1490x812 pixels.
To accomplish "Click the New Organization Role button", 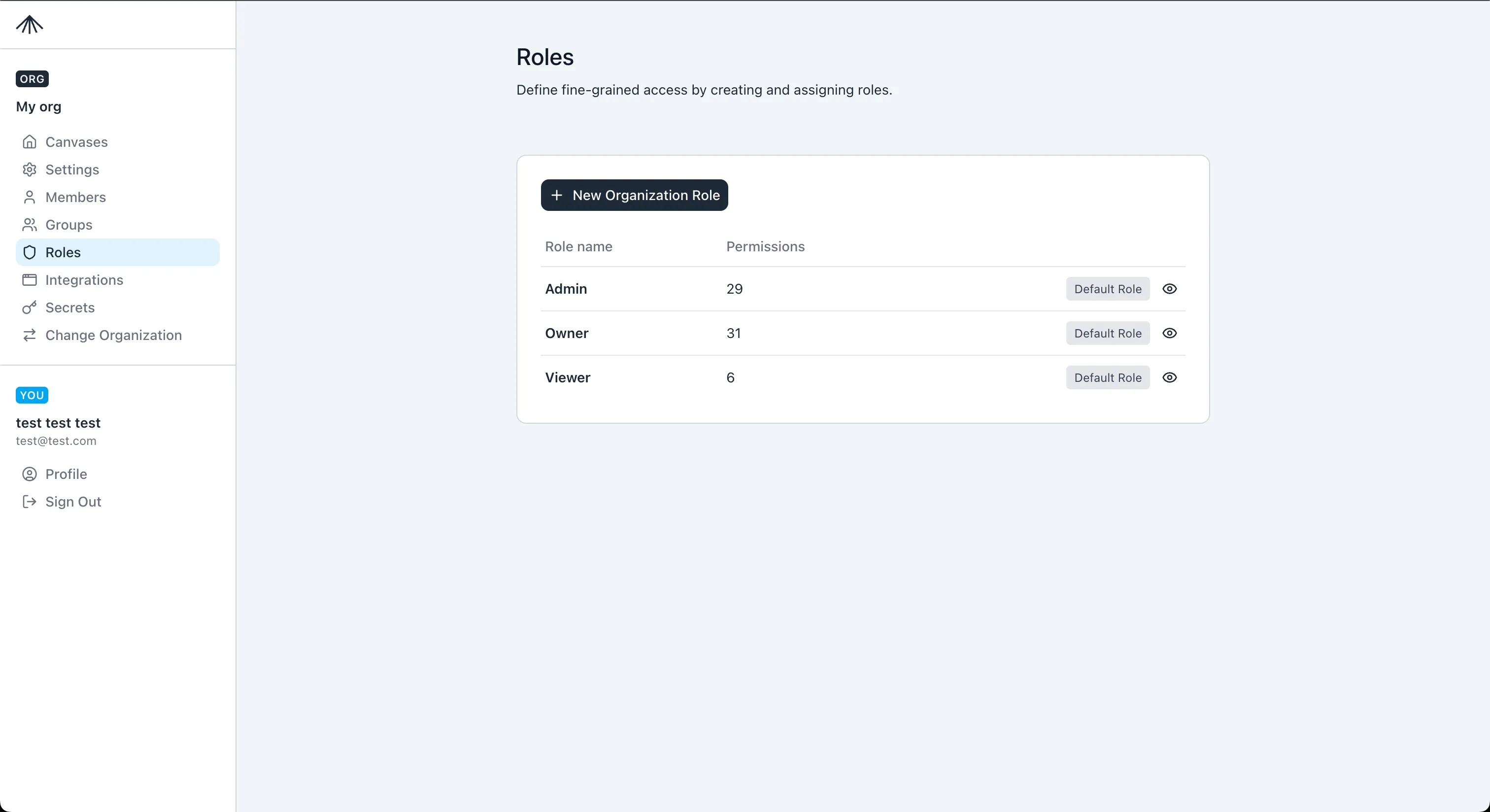I will pyautogui.click(x=634, y=196).
